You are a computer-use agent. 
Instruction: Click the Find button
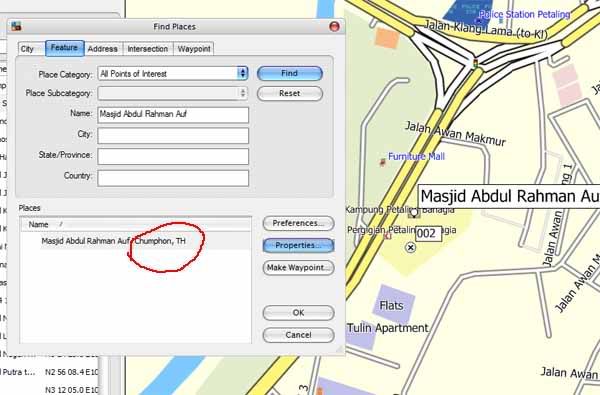(290, 73)
